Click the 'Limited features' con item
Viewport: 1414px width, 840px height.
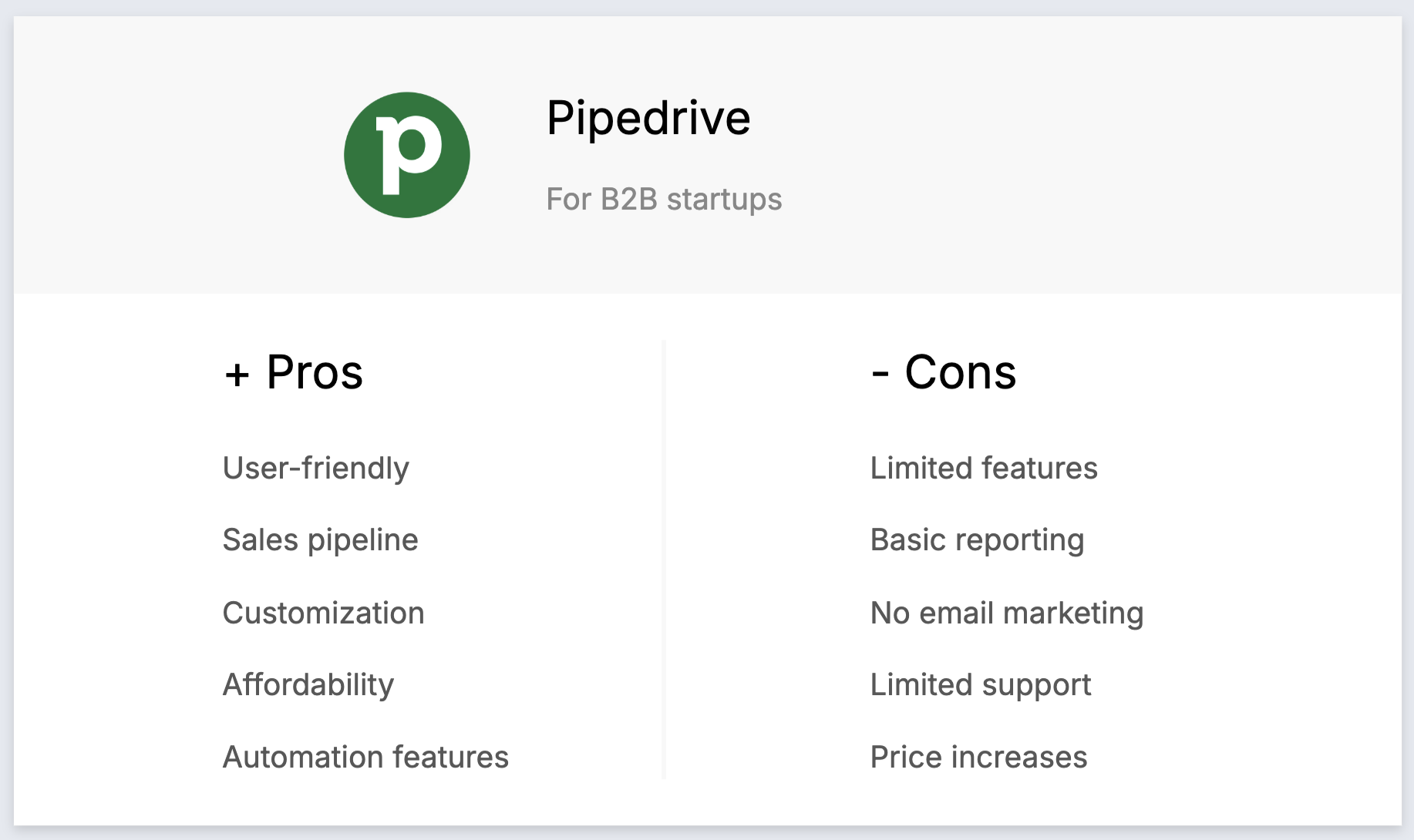point(983,468)
